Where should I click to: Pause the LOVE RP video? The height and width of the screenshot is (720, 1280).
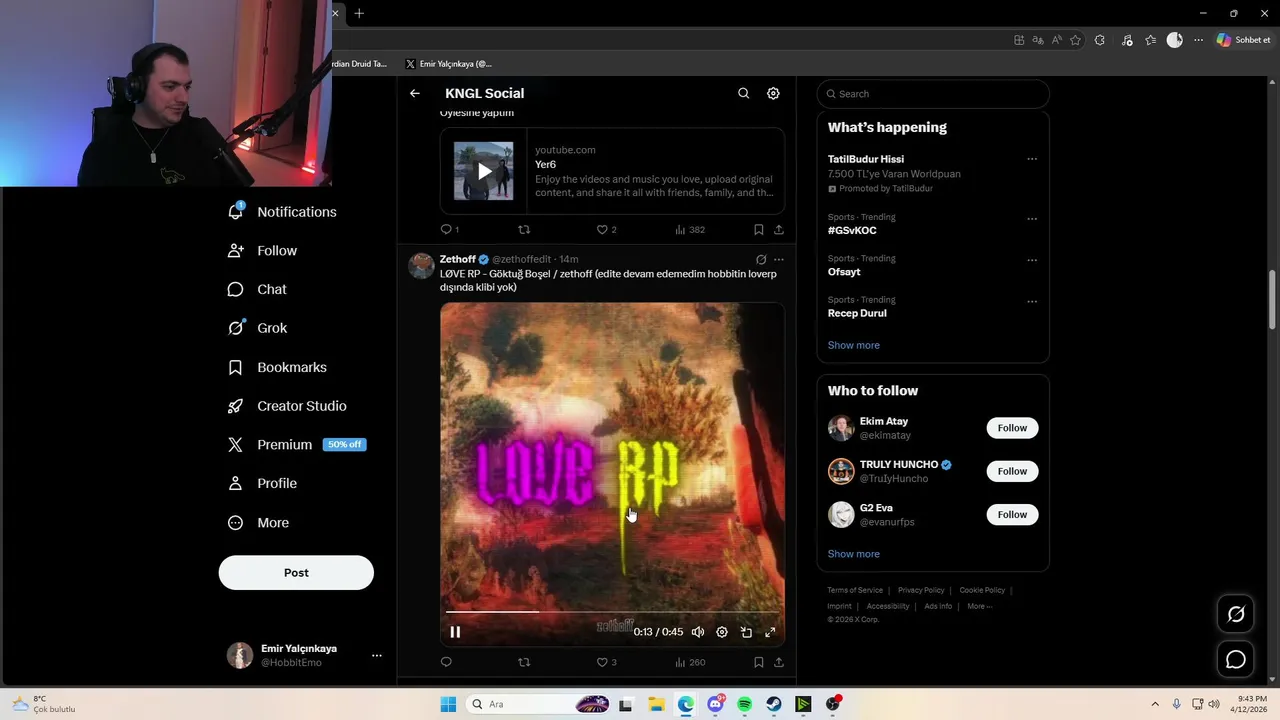[x=455, y=632]
